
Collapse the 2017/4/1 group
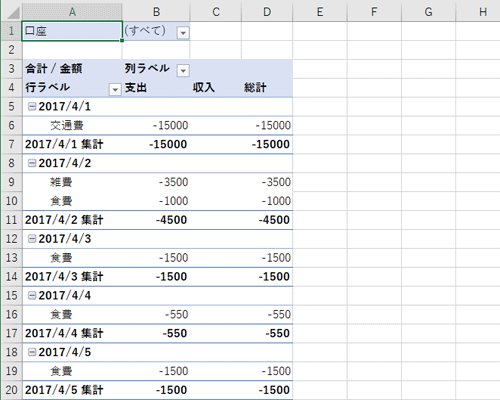(32, 106)
